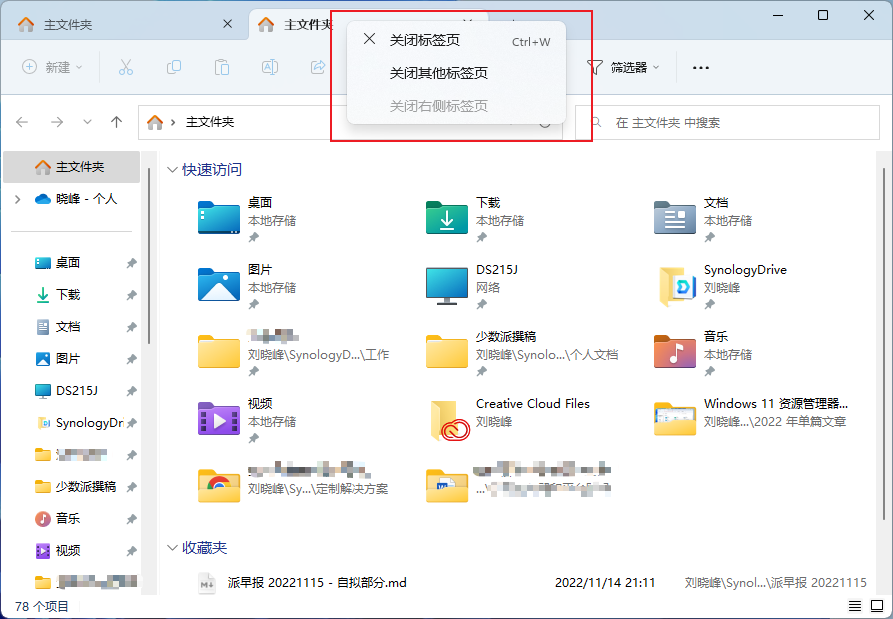Collapse the 快速访问 section

point(173,170)
